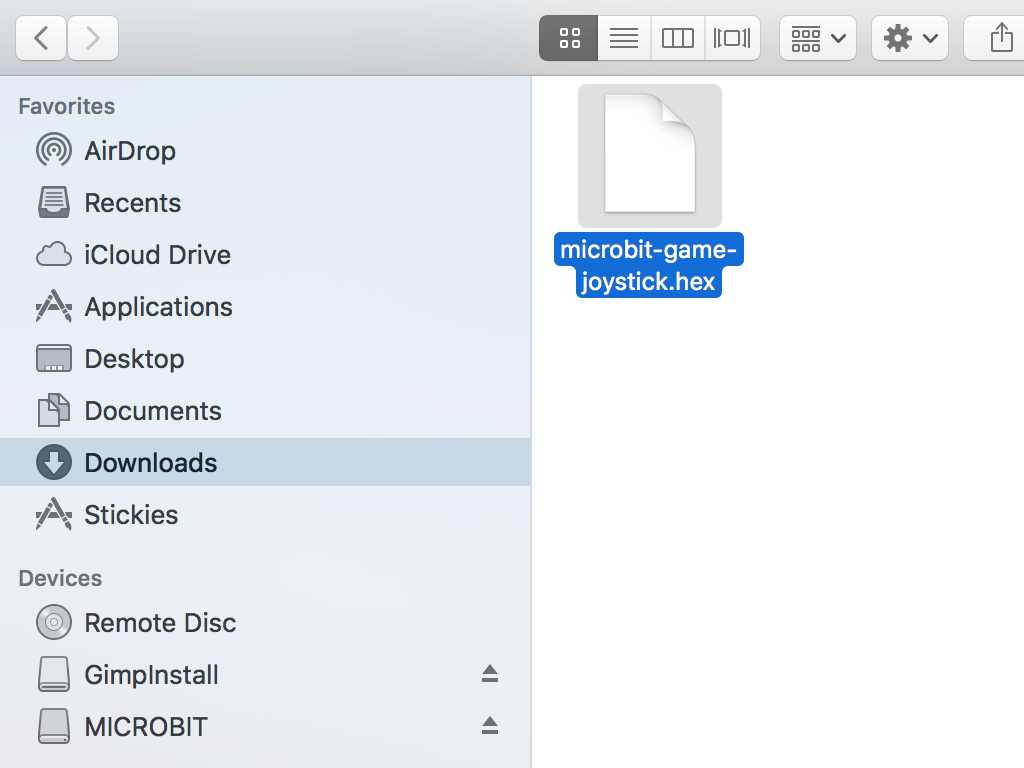Screen dimensions: 1024x768
Task: Click the Share button in toolbar
Action: pos(999,38)
